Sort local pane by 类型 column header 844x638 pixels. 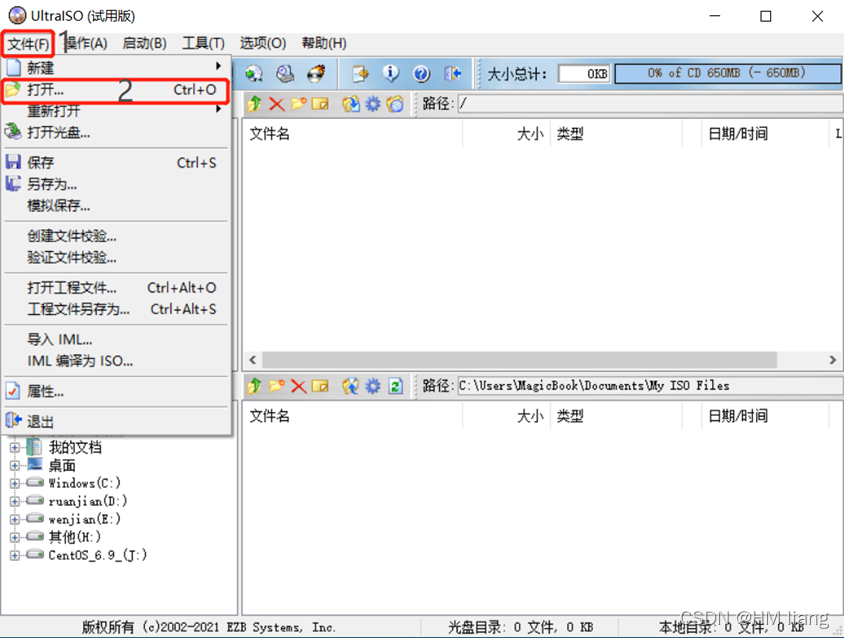[x=616, y=416]
